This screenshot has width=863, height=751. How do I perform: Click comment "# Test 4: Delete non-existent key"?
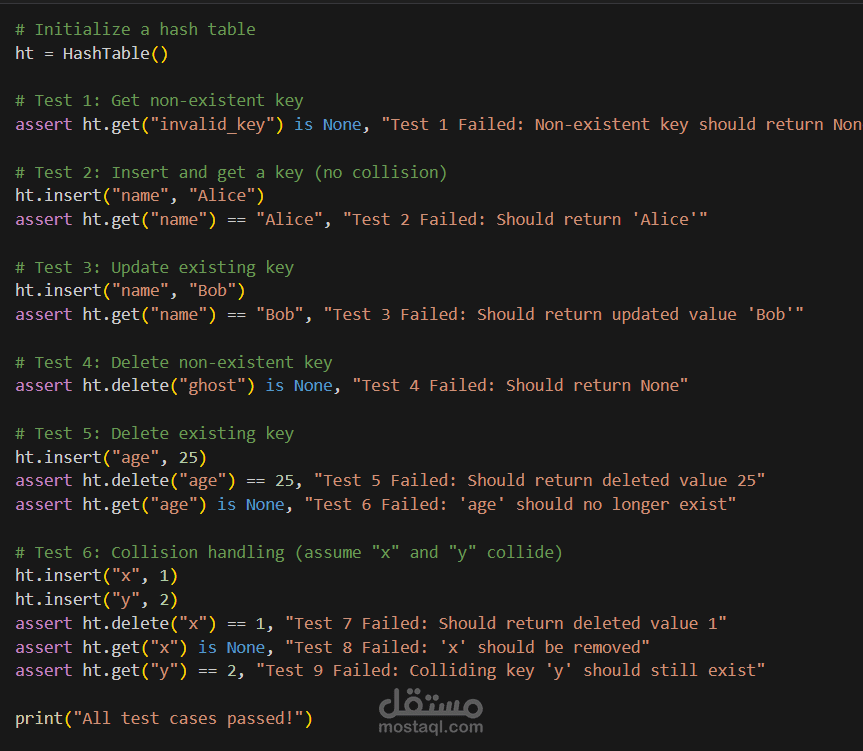coord(174,363)
